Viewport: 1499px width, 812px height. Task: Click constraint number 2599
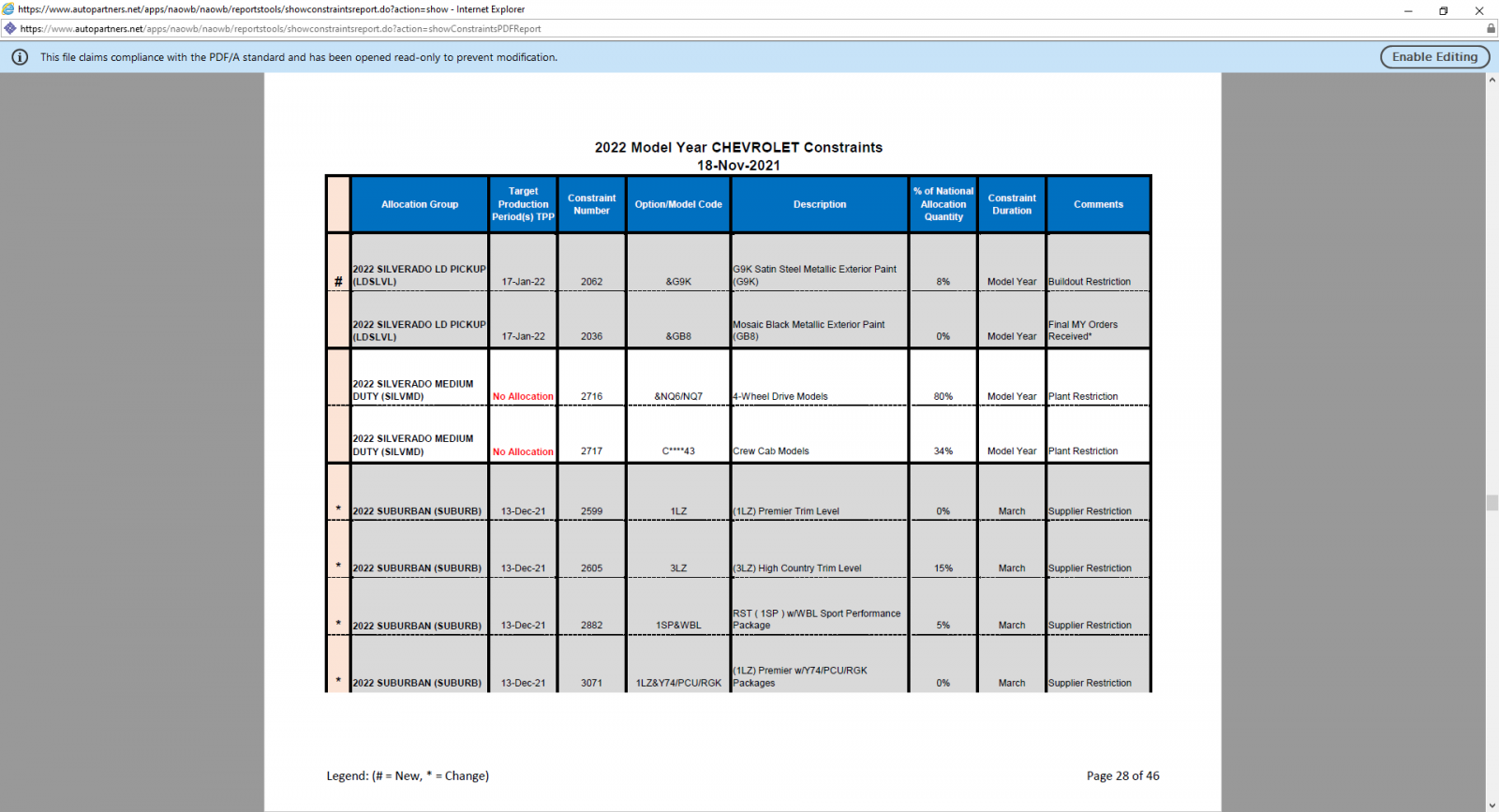[x=591, y=512]
